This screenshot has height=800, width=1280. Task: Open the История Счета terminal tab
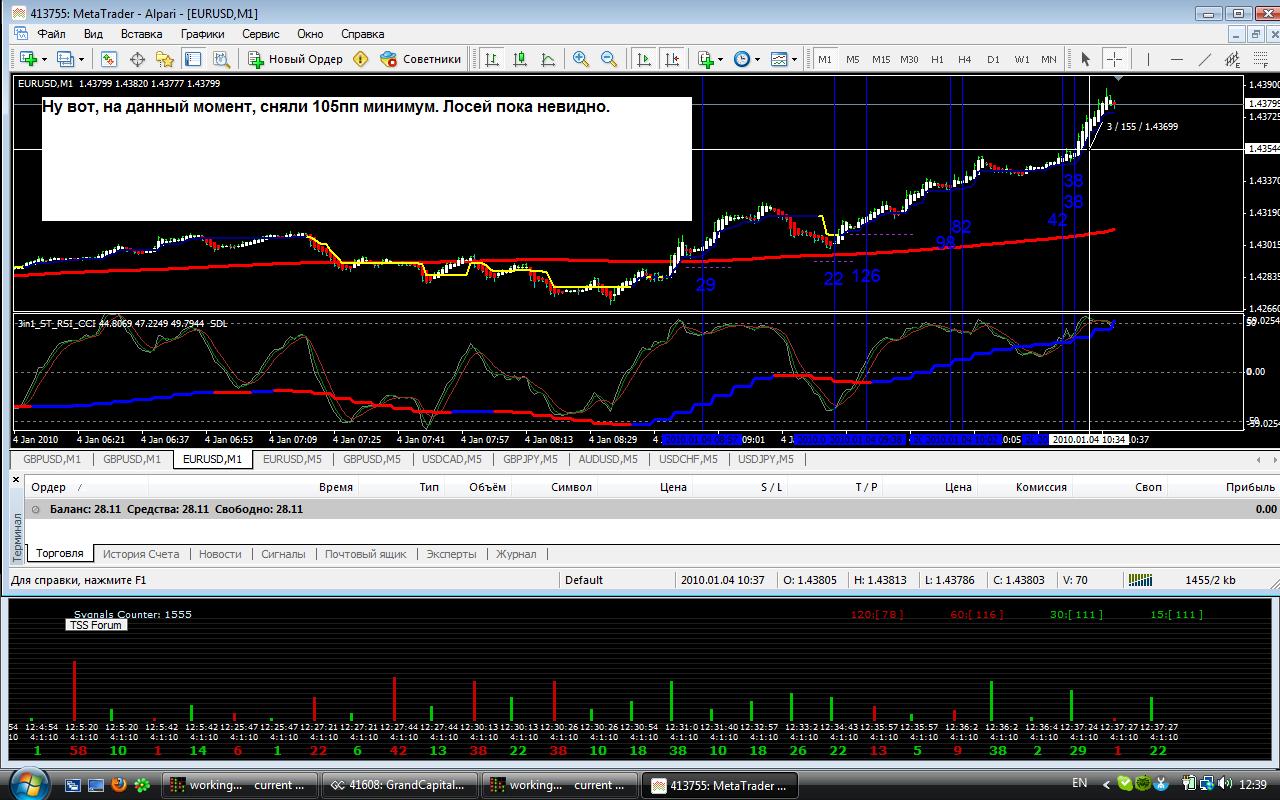141,554
